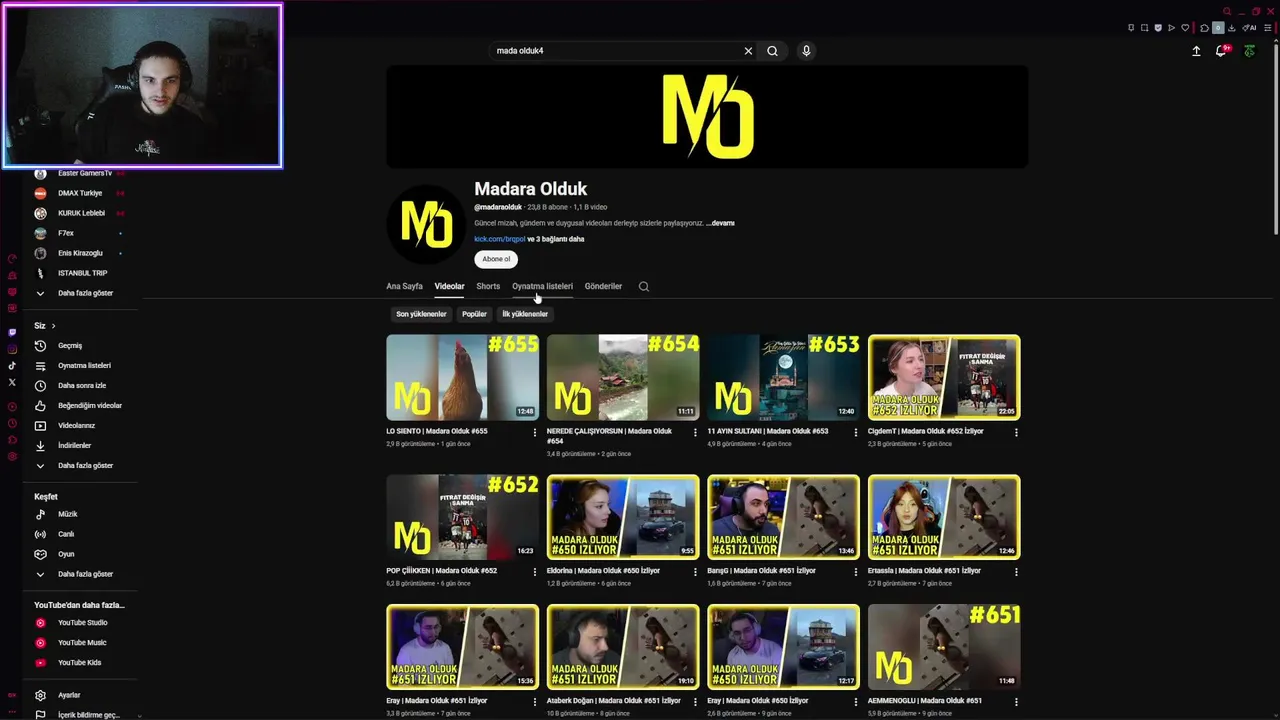Open search within channel magnifier icon
1280x720 pixels.
(644, 287)
